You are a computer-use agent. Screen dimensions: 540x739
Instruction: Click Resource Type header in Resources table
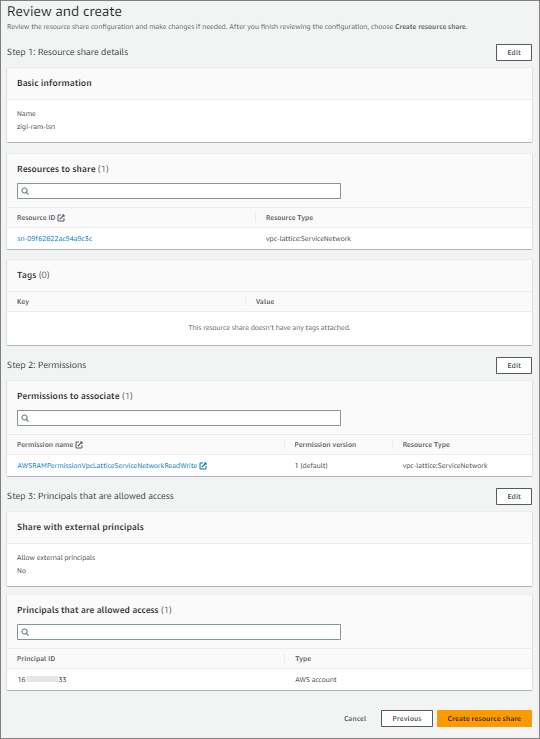coord(289,218)
